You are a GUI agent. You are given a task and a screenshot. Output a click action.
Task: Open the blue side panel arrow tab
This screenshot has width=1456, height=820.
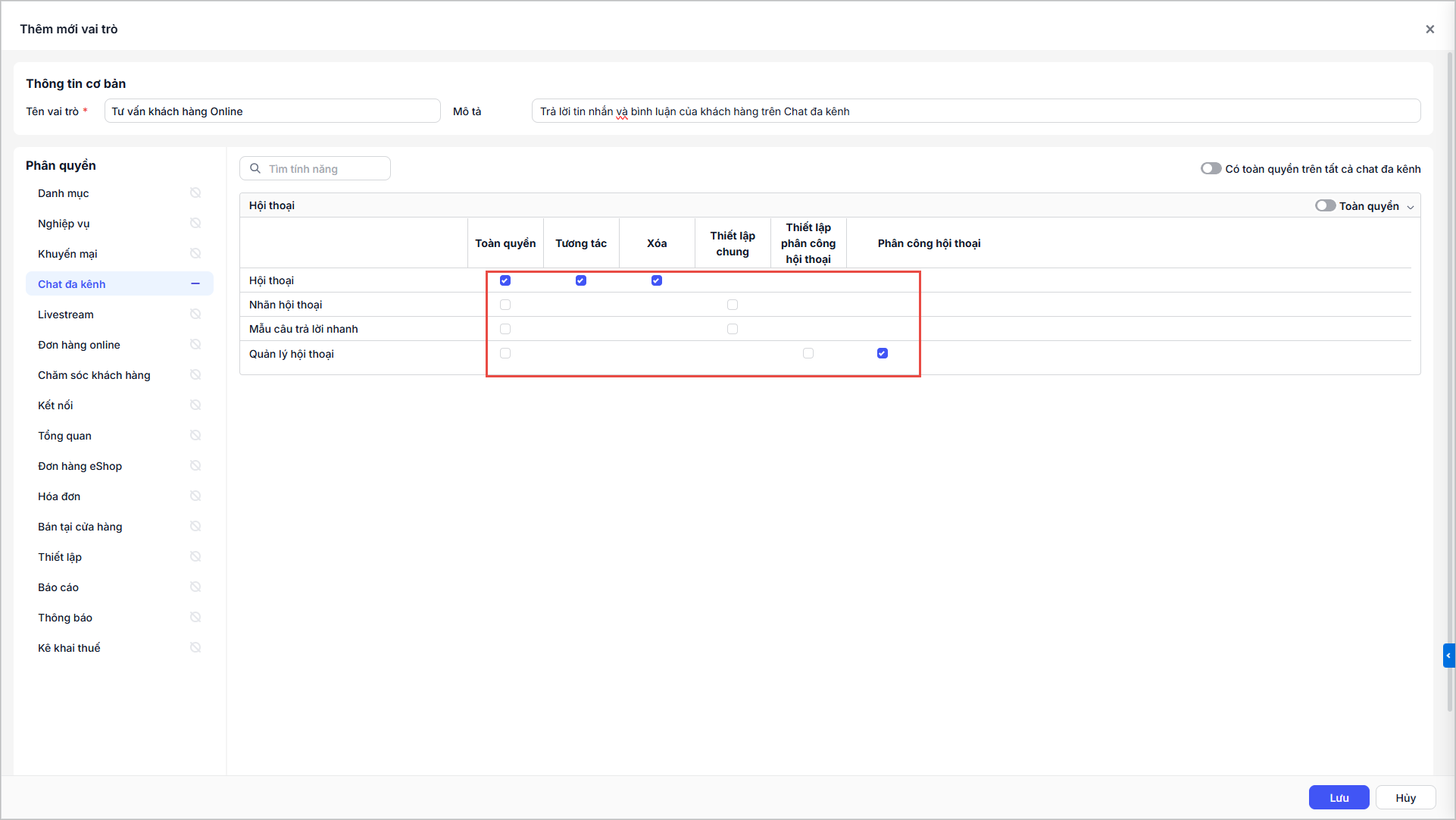[1448, 656]
